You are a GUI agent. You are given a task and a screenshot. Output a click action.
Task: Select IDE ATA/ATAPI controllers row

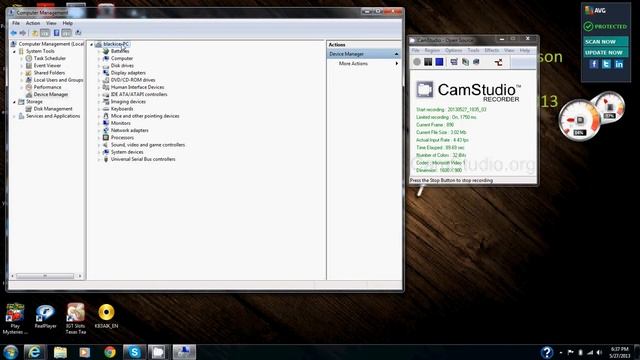tap(139, 95)
